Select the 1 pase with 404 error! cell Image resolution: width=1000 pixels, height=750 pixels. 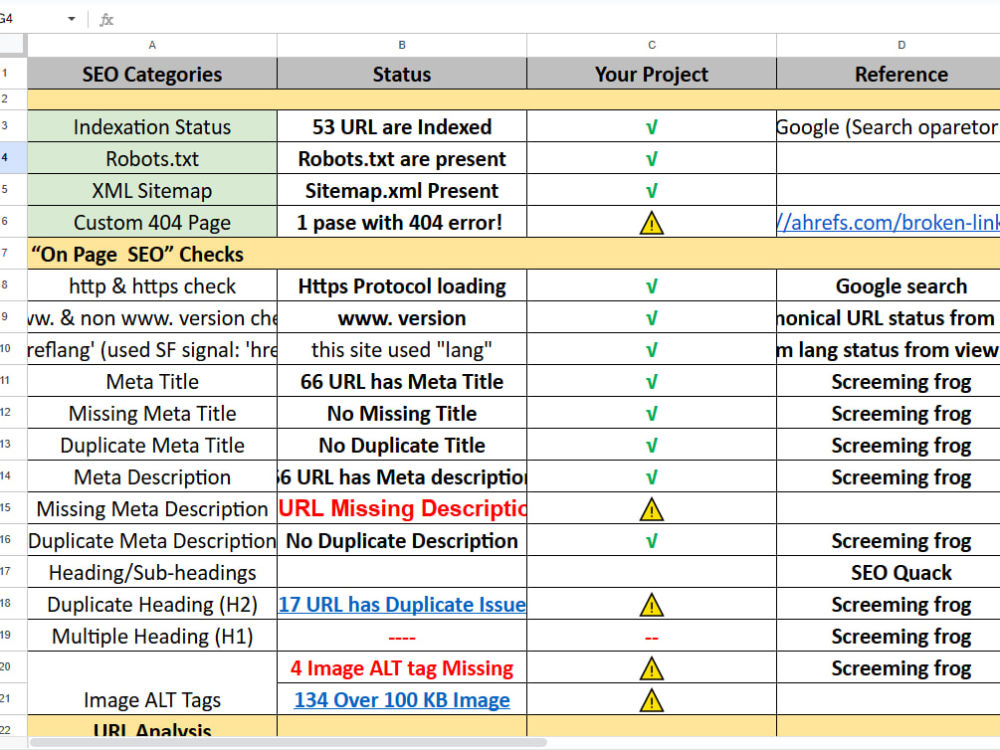pos(402,222)
